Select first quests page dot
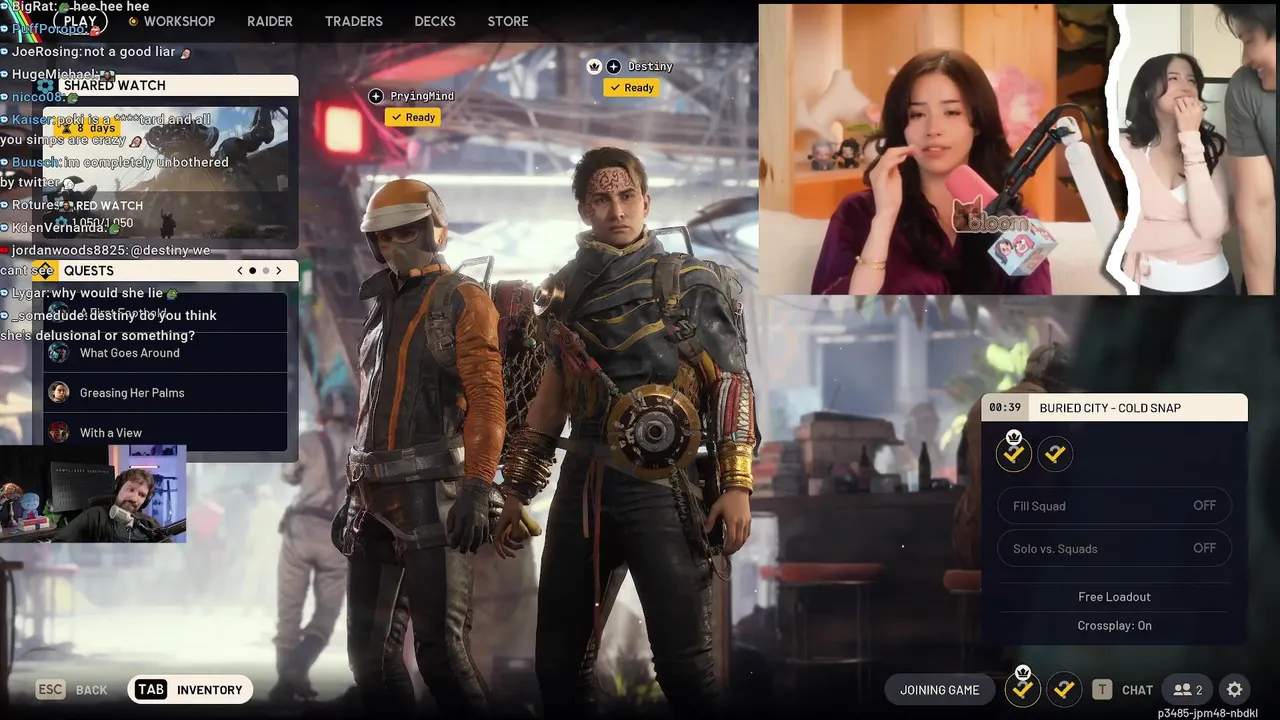 252,271
